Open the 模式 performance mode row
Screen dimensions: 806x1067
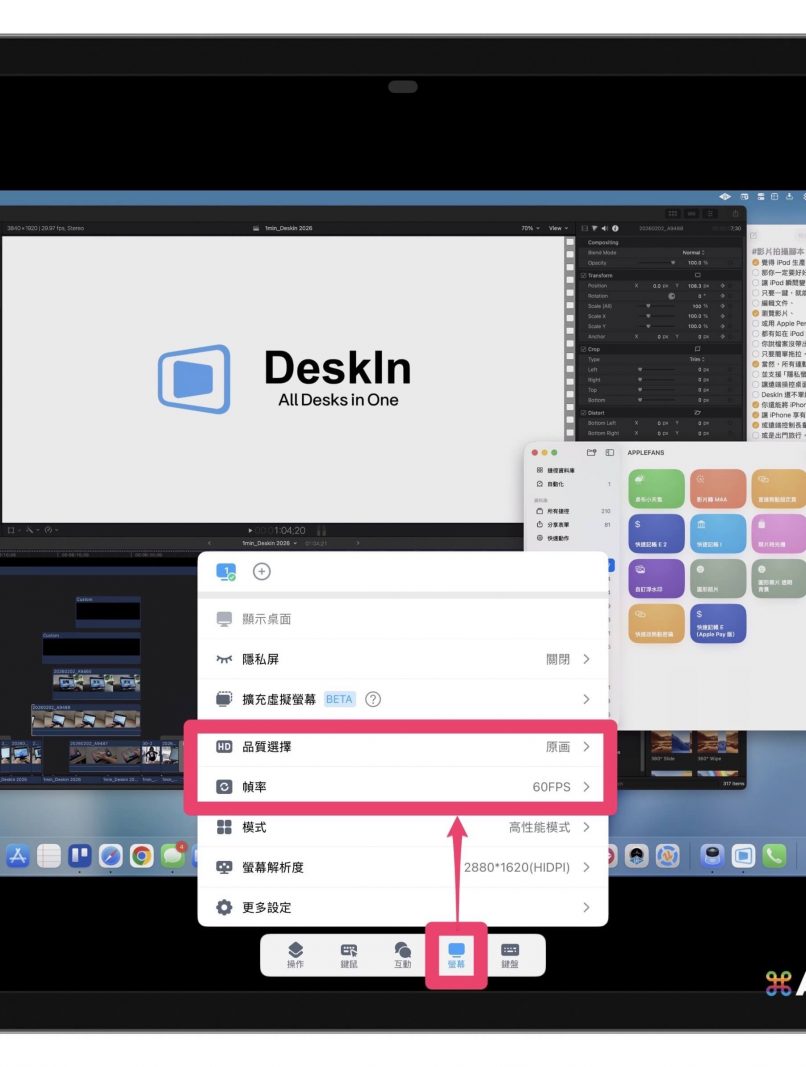pyautogui.click(x=402, y=827)
